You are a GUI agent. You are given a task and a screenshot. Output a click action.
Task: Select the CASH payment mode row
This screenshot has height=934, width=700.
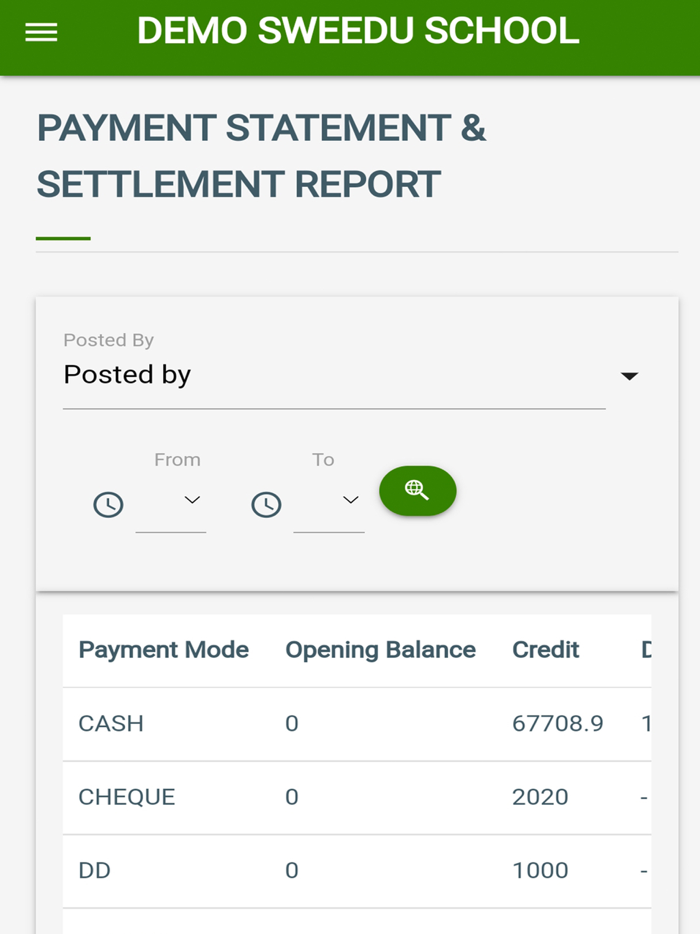point(110,723)
